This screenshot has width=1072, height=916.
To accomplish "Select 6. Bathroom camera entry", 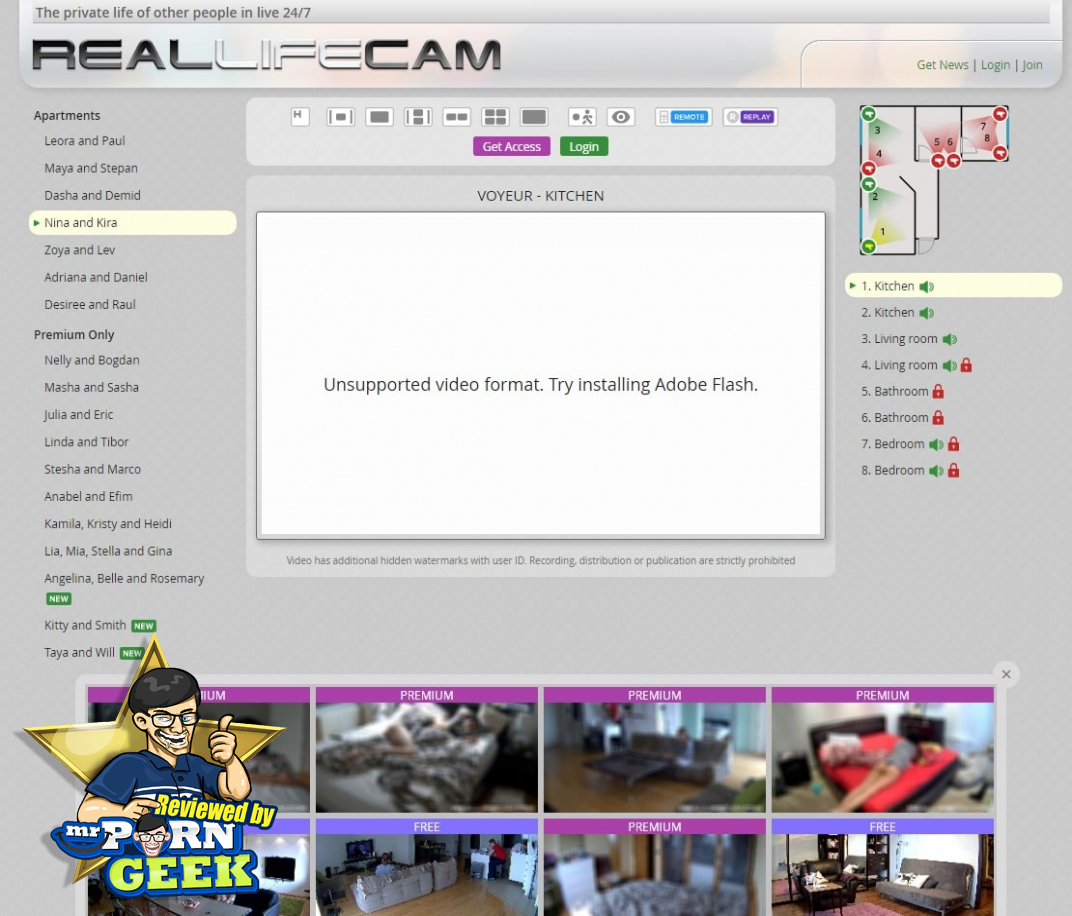I will click(x=894, y=418).
